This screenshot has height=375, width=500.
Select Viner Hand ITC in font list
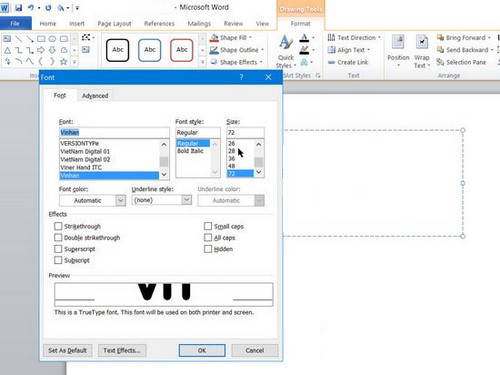pyautogui.click(x=109, y=167)
